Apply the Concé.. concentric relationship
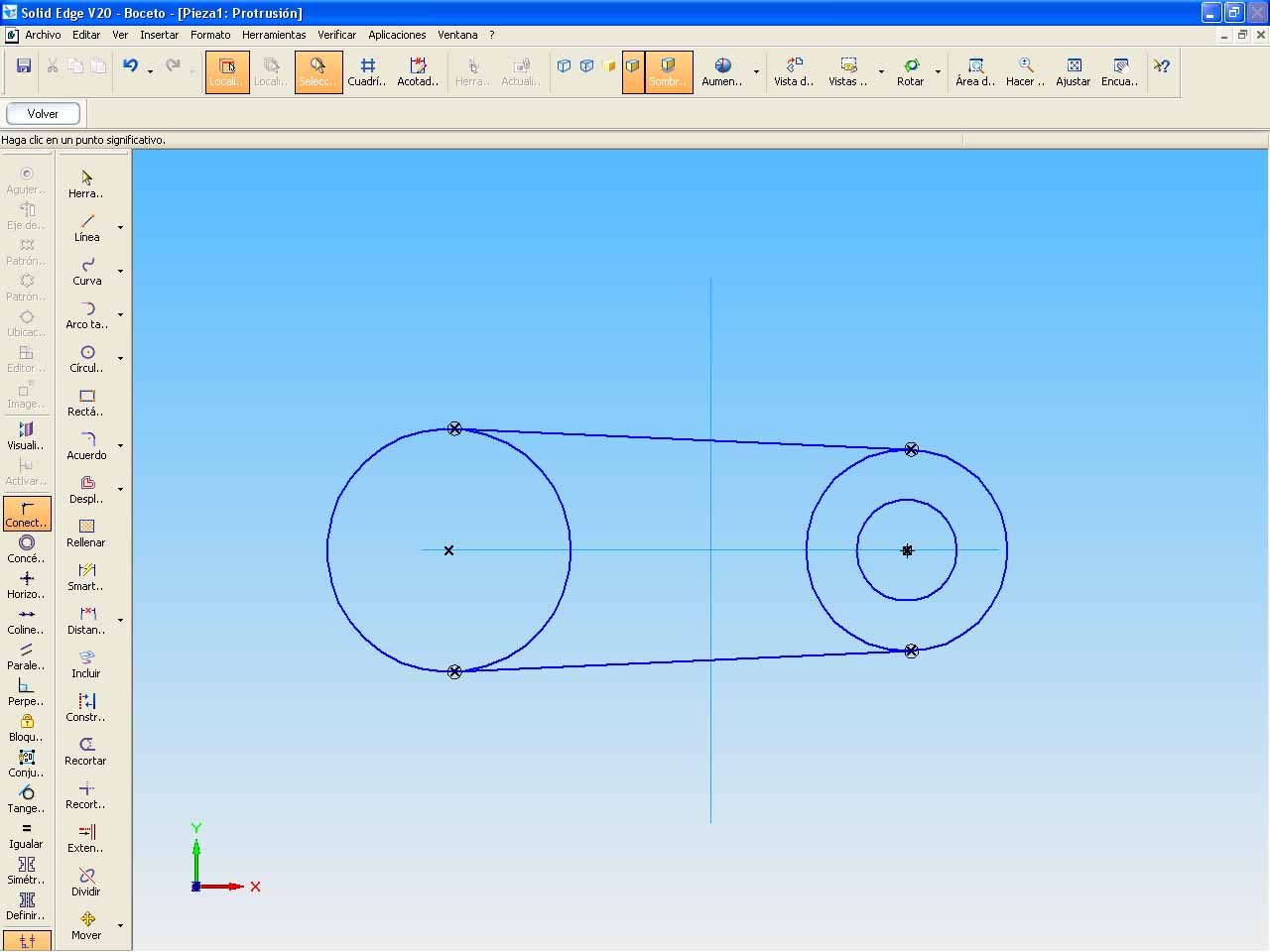This screenshot has height=952, width=1270. [x=27, y=549]
